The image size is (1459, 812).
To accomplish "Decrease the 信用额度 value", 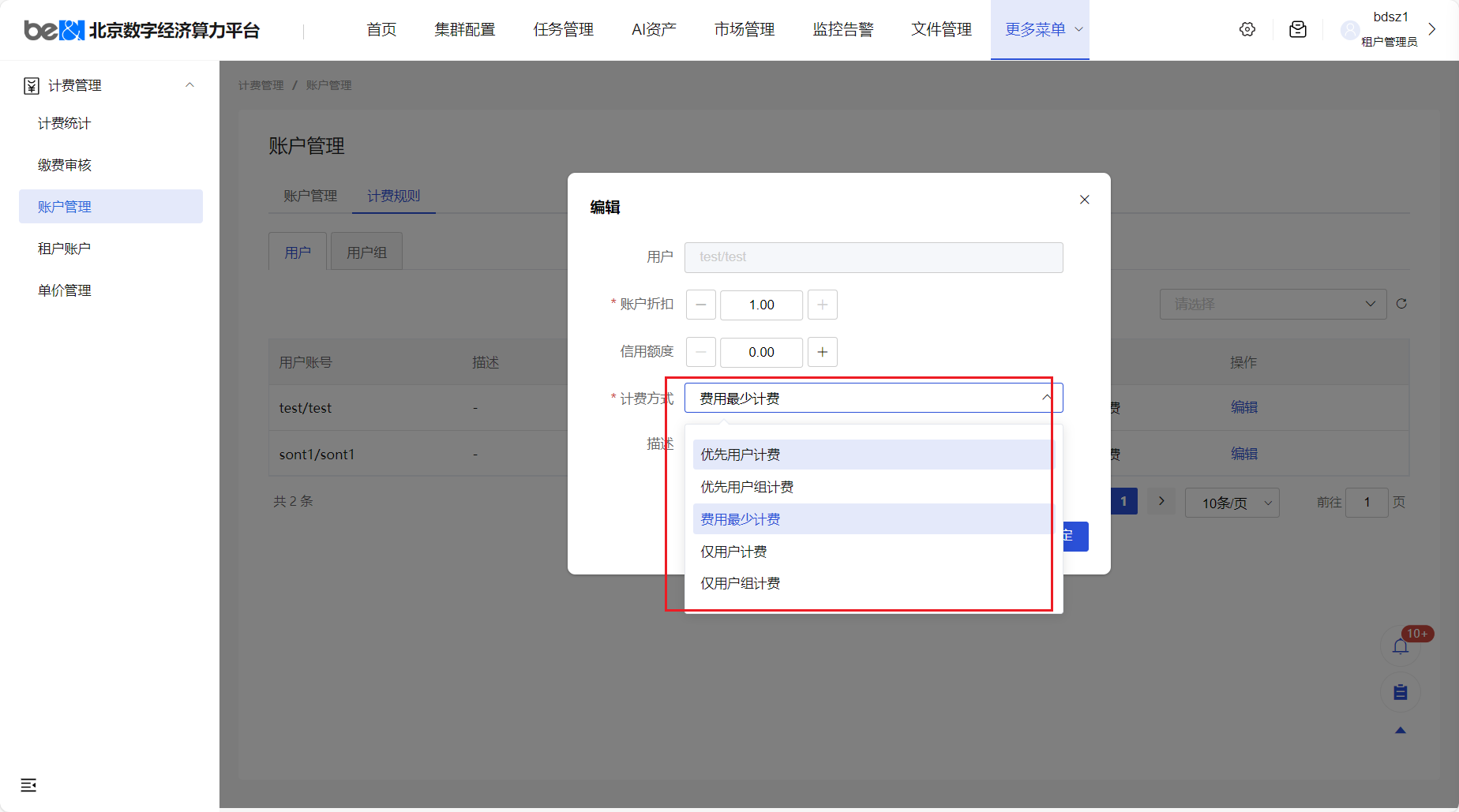I will click(701, 352).
